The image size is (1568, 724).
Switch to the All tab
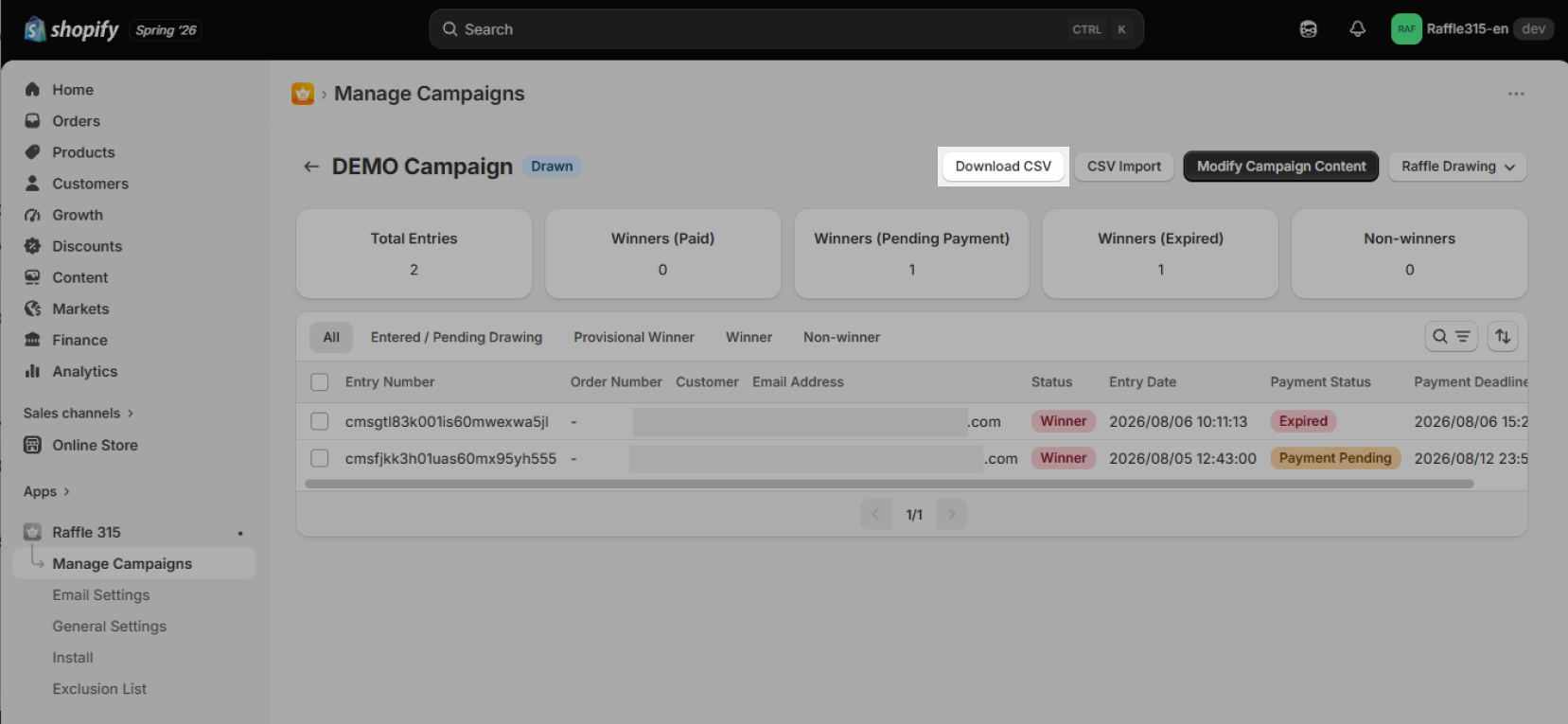pyautogui.click(x=331, y=337)
